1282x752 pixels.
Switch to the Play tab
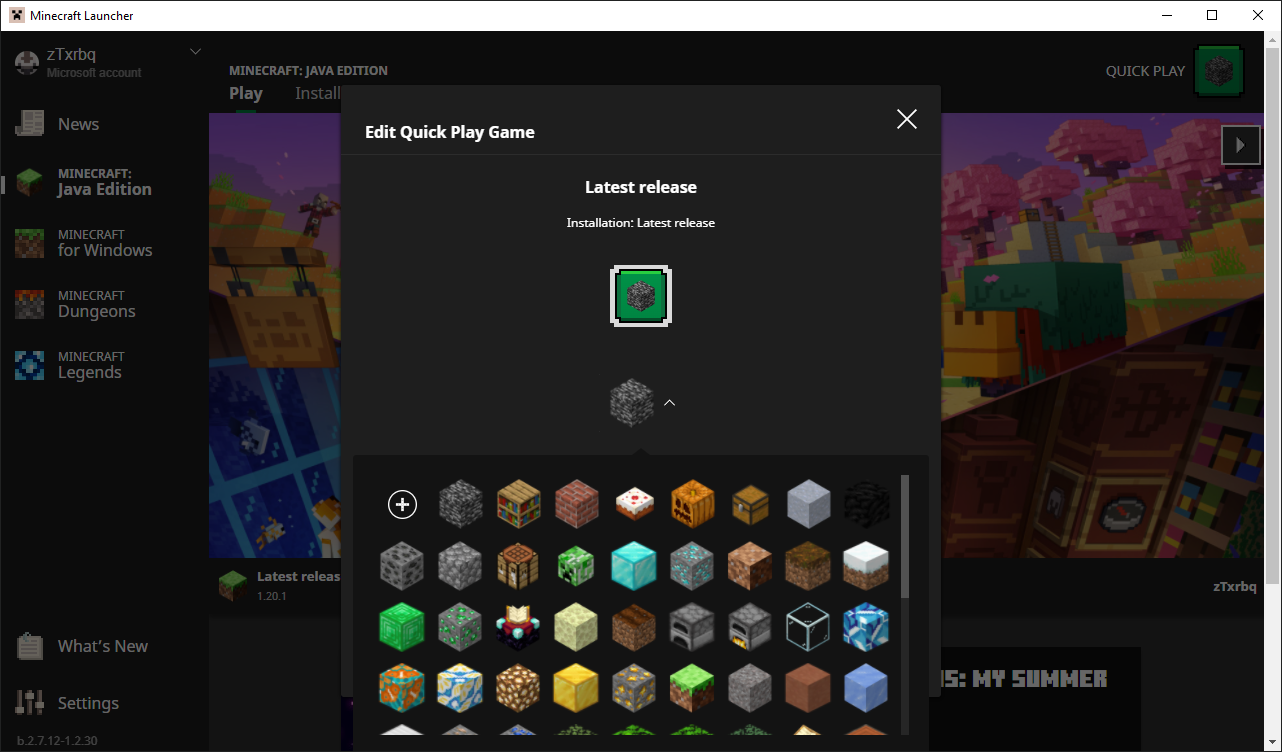pos(246,93)
